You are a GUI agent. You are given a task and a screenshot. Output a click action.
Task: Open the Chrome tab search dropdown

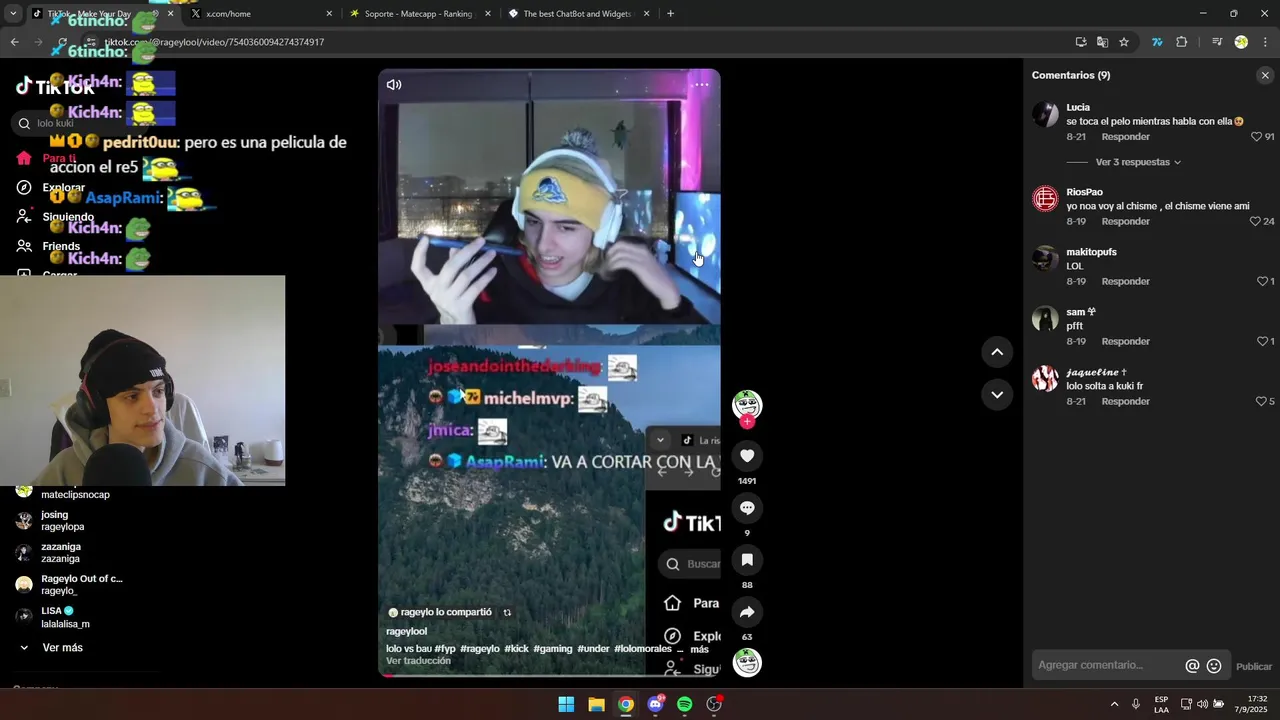click(x=13, y=14)
